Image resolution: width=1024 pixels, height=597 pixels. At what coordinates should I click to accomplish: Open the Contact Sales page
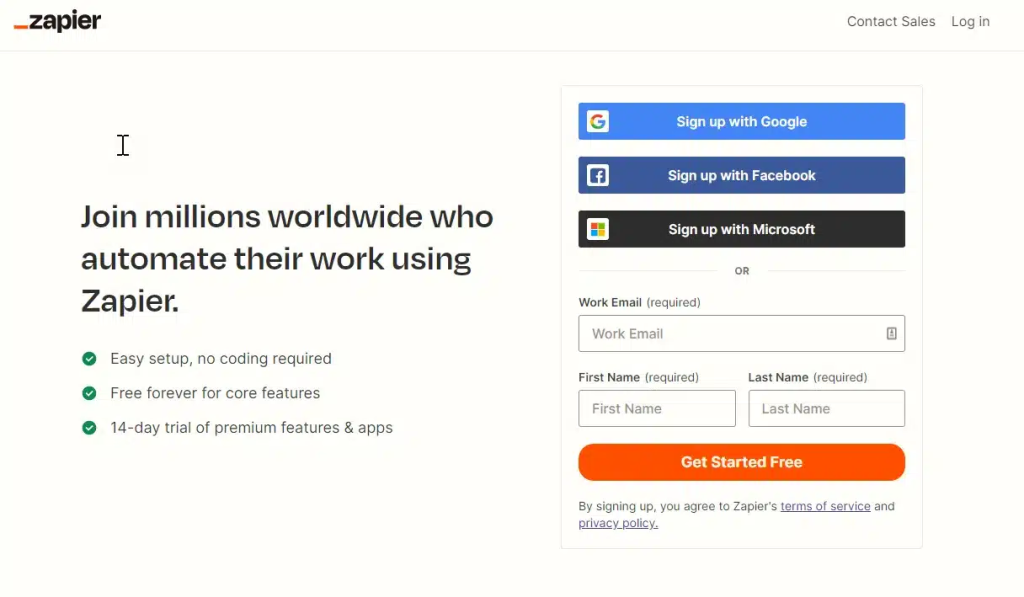891,22
